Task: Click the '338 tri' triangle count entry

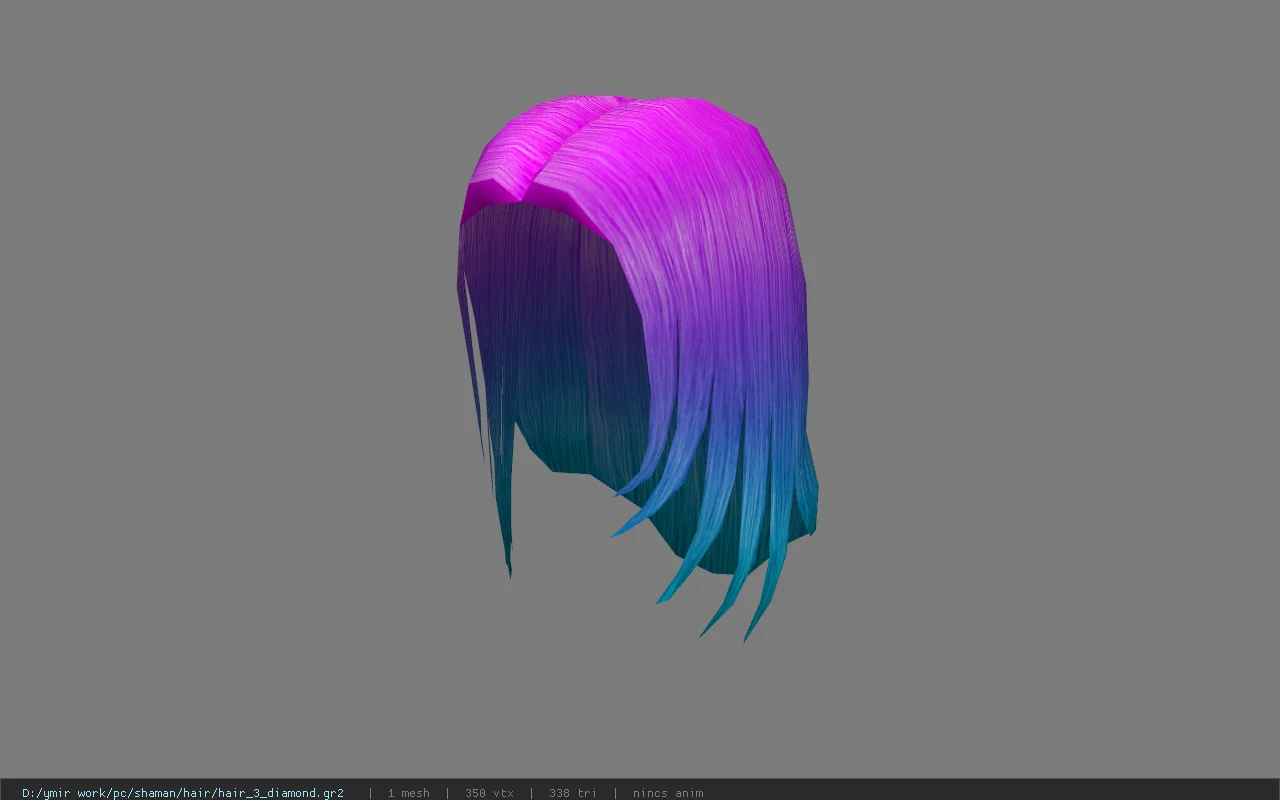Action: coord(573,793)
